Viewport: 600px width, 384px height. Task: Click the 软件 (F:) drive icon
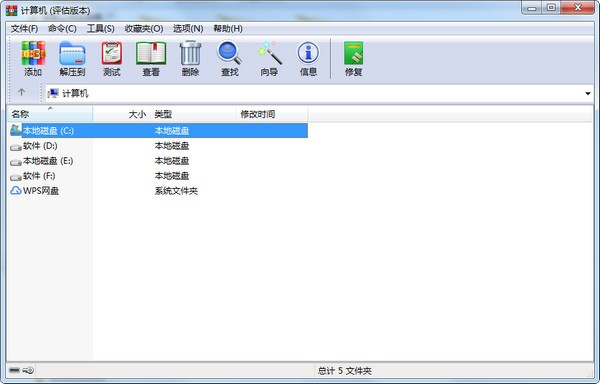16,177
